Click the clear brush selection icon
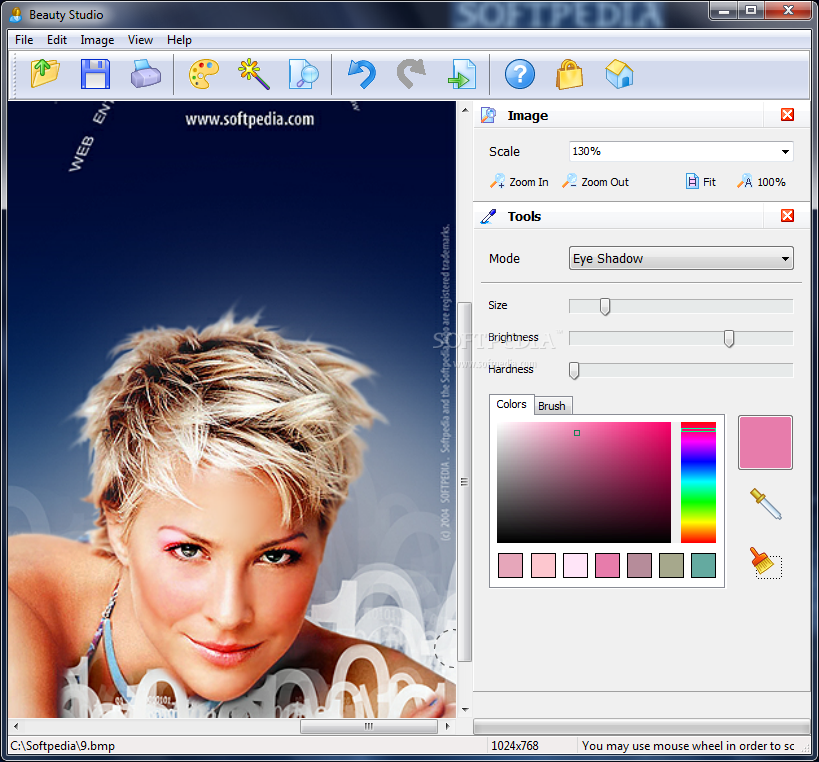This screenshot has height=762, width=819. 766,563
